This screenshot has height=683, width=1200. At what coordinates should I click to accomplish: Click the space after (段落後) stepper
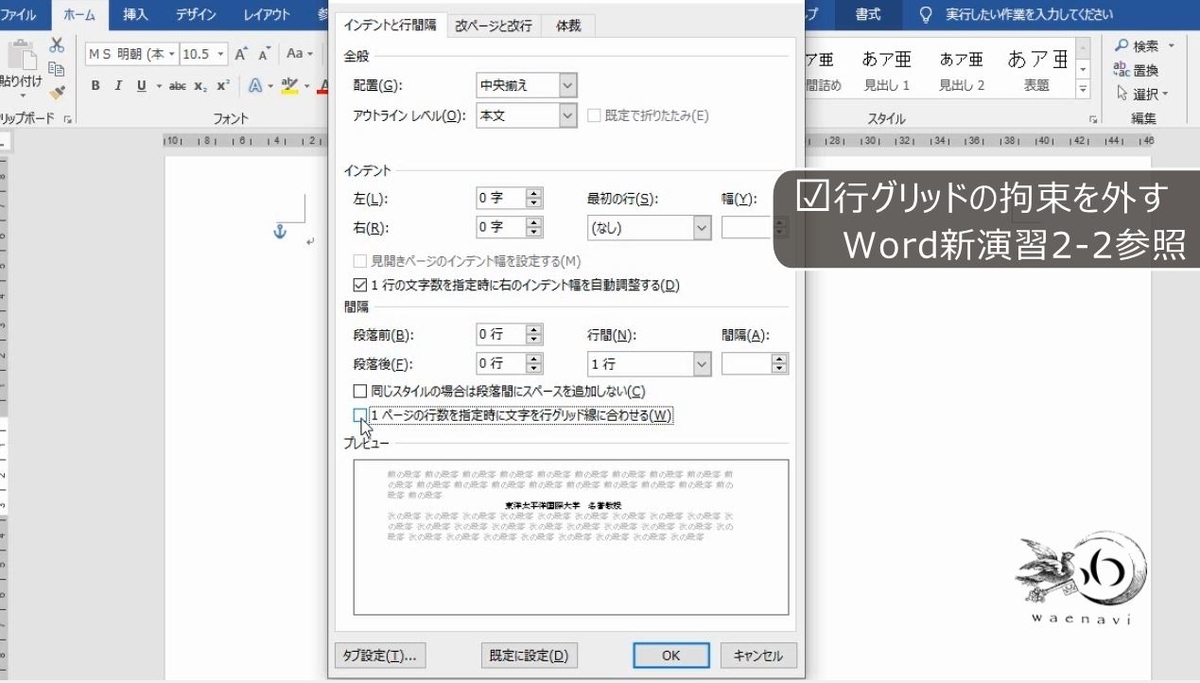(534, 364)
